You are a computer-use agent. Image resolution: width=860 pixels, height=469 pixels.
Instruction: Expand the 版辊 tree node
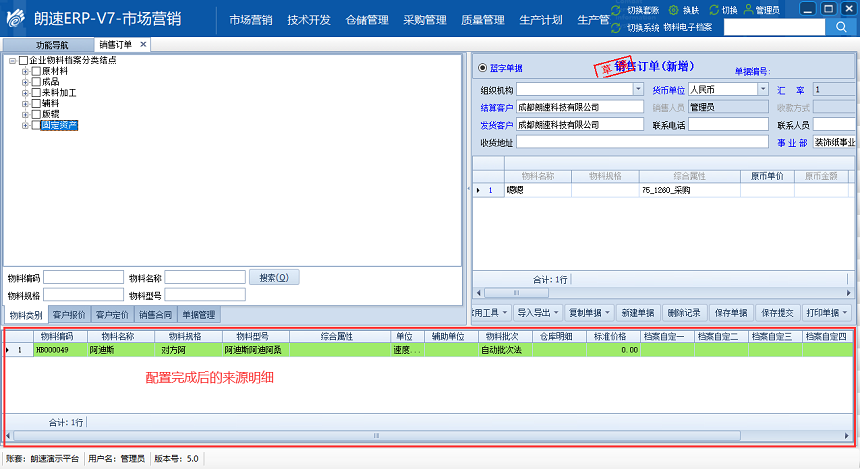[25, 115]
